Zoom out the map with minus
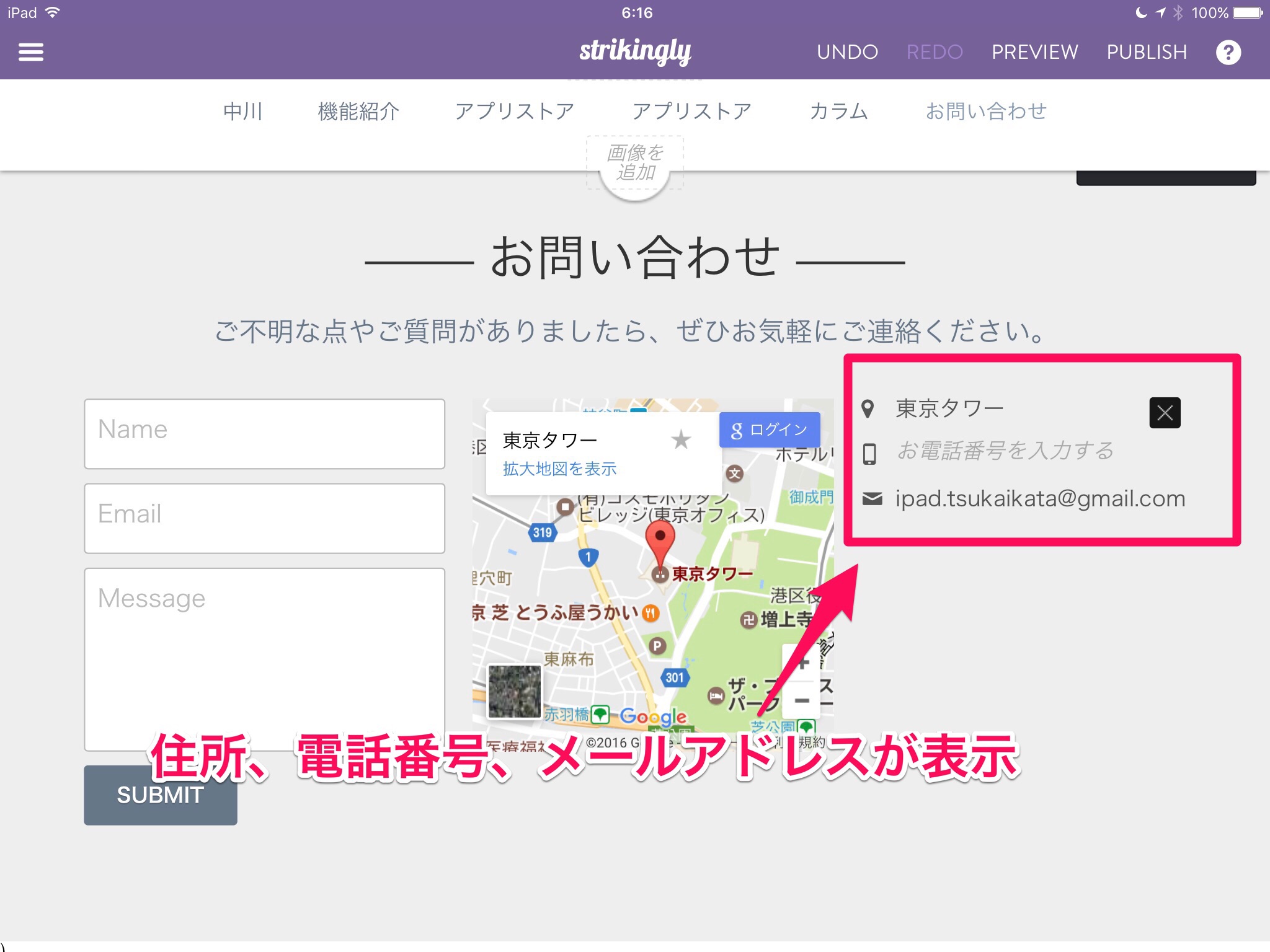This screenshot has width=1270, height=952. [802, 701]
